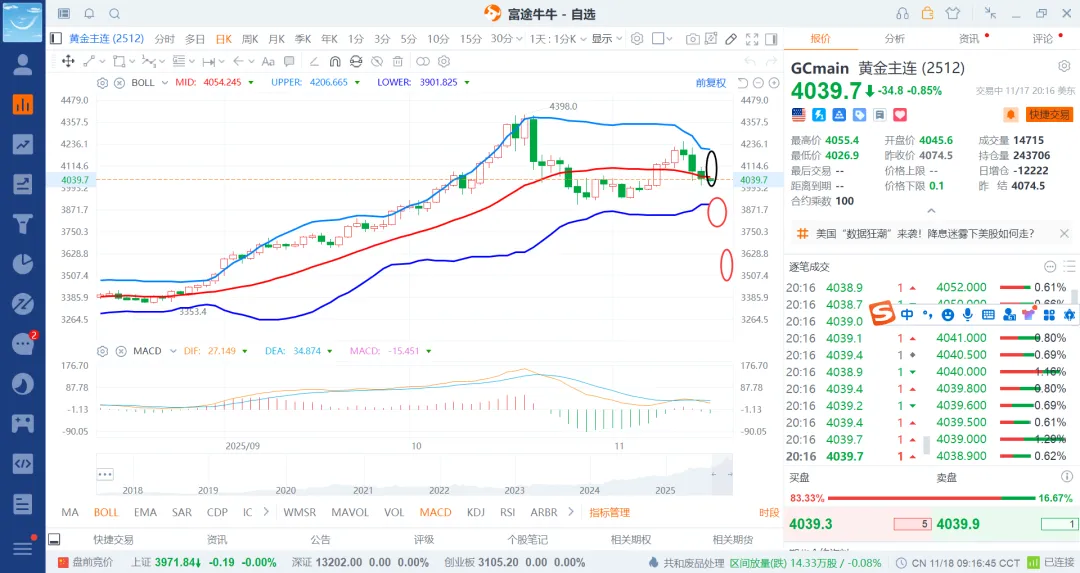This screenshot has width=1080, height=573.
Task: Select the text Aa annotation tool
Action: pyautogui.click(x=268, y=61)
